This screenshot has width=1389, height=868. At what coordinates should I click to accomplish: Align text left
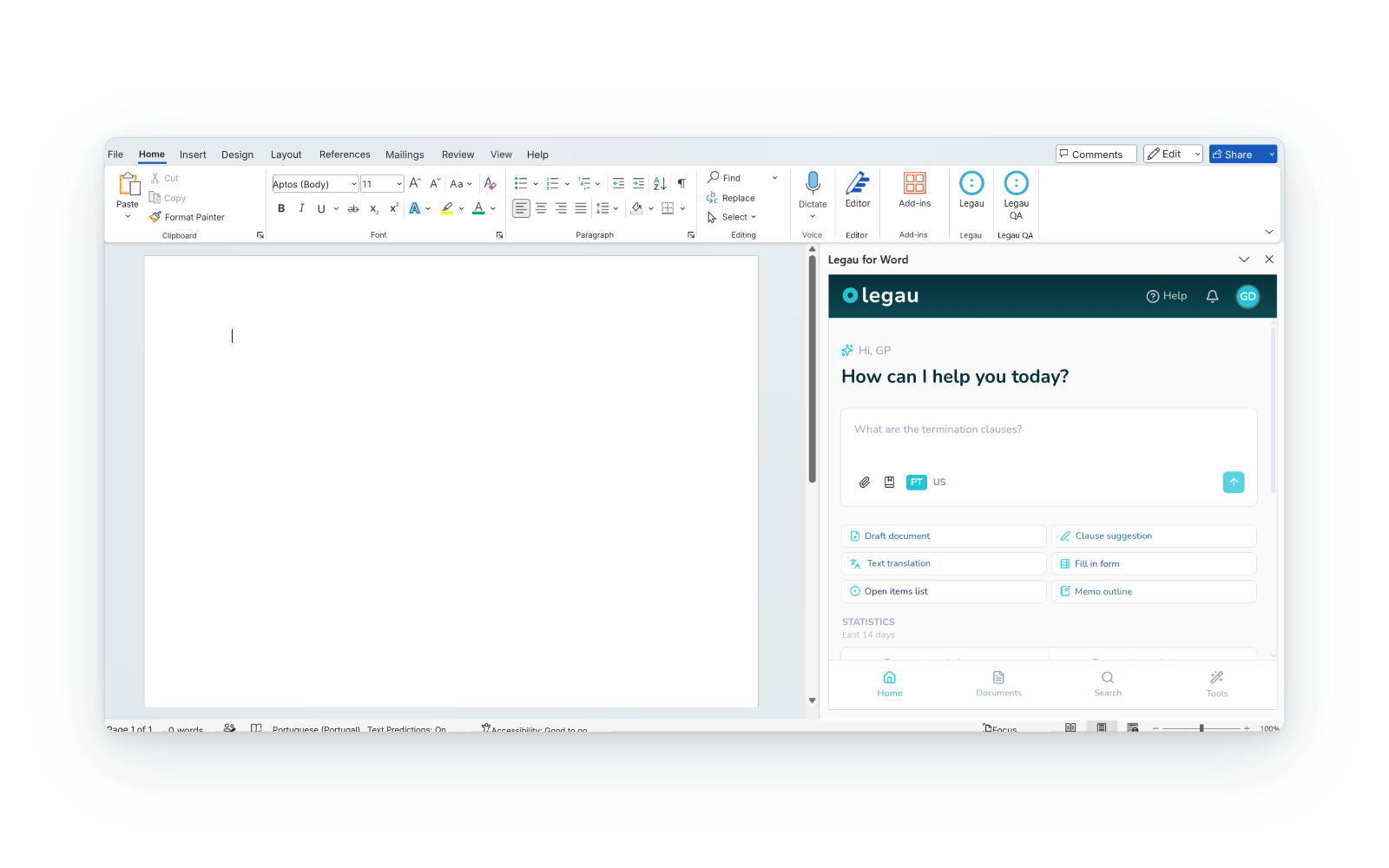(521, 208)
